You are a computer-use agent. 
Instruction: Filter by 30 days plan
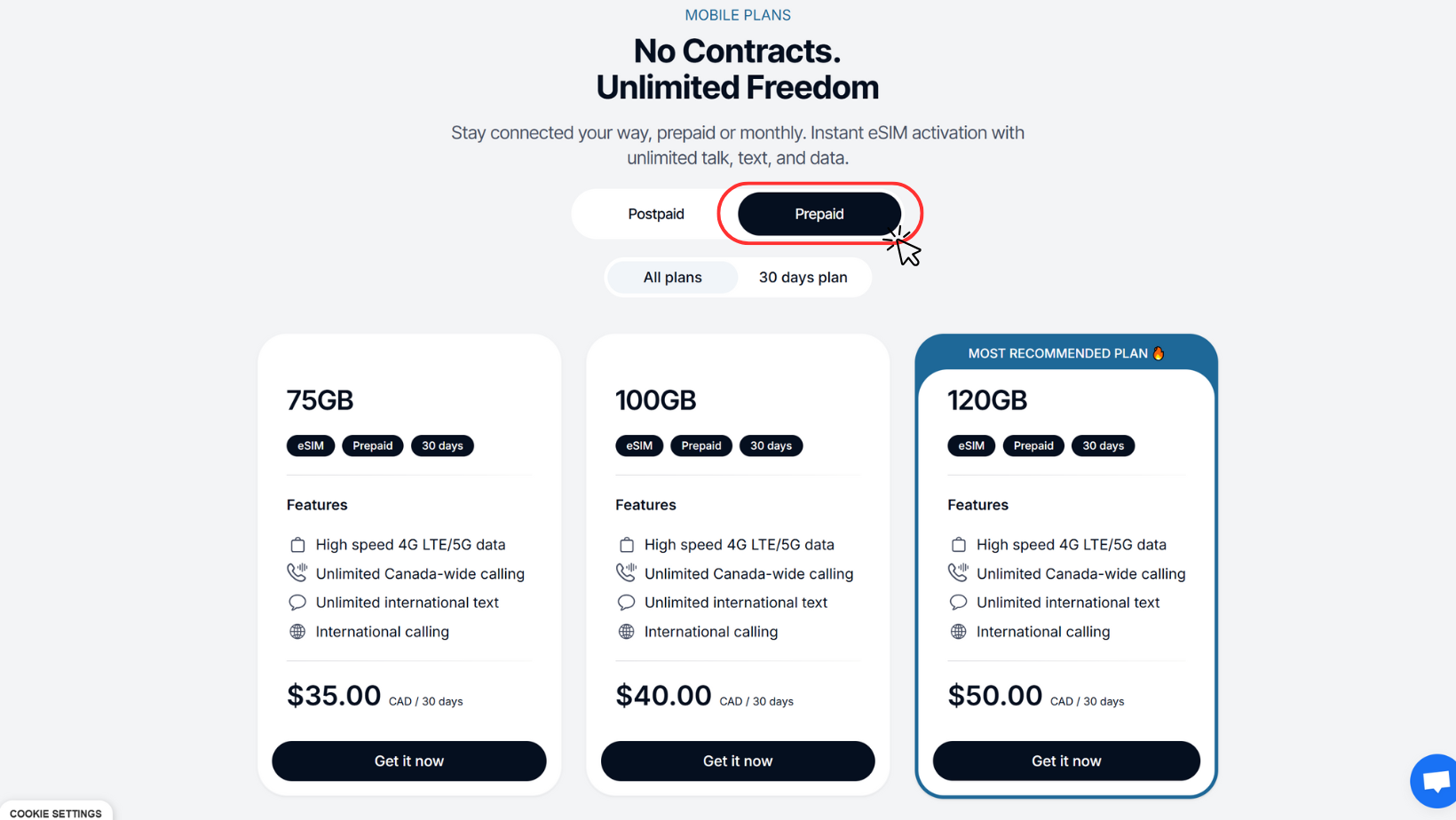[803, 278]
